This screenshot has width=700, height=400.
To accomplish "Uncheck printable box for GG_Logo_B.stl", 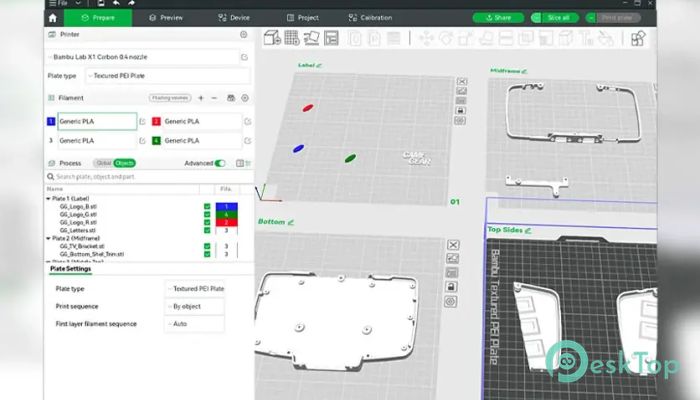I will (207, 207).
